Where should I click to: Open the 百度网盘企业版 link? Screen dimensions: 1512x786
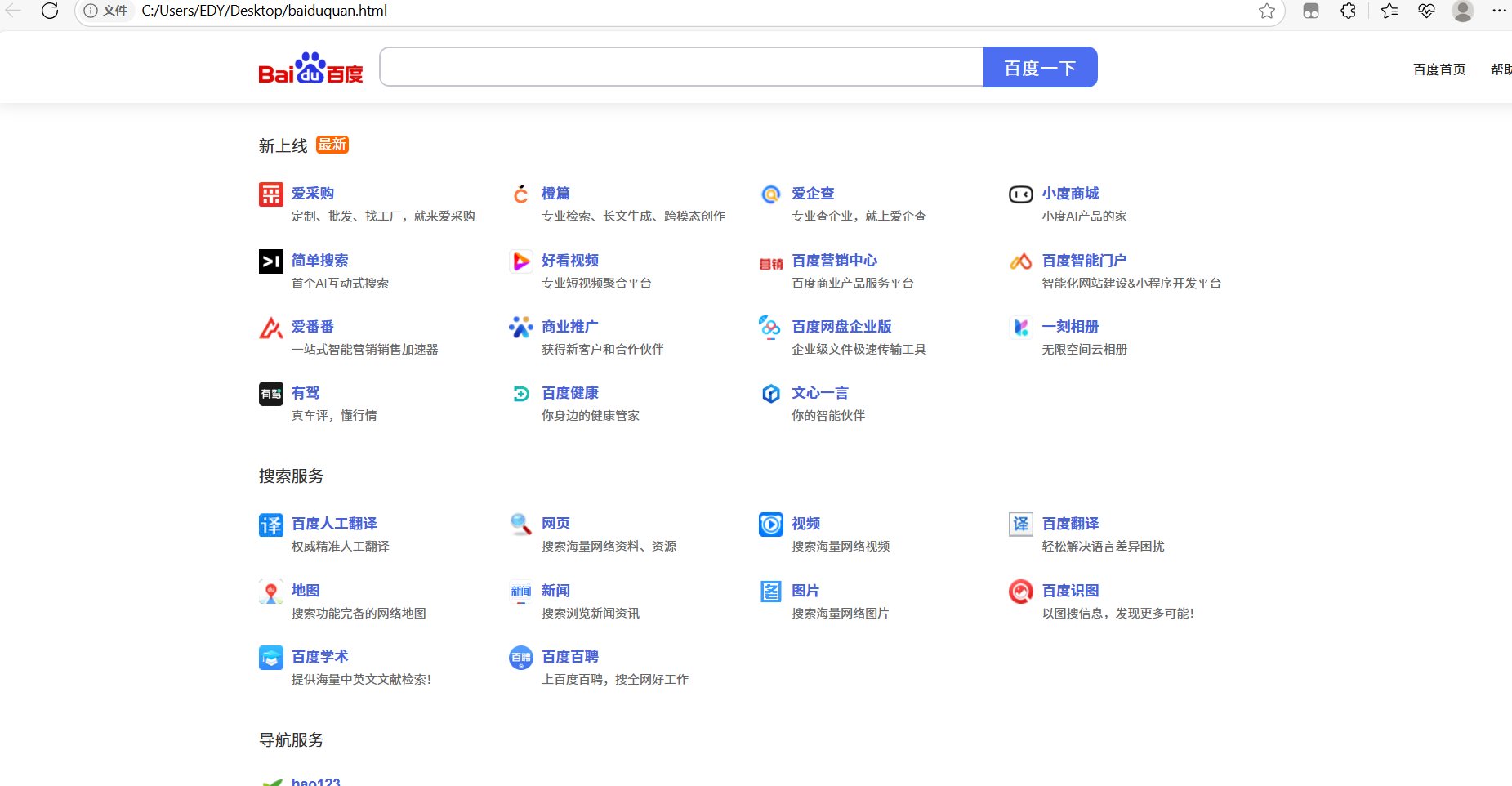(841, 327)
